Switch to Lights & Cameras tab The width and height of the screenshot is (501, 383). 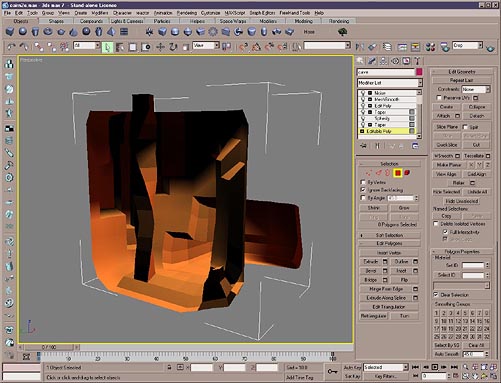coord(127,21)
